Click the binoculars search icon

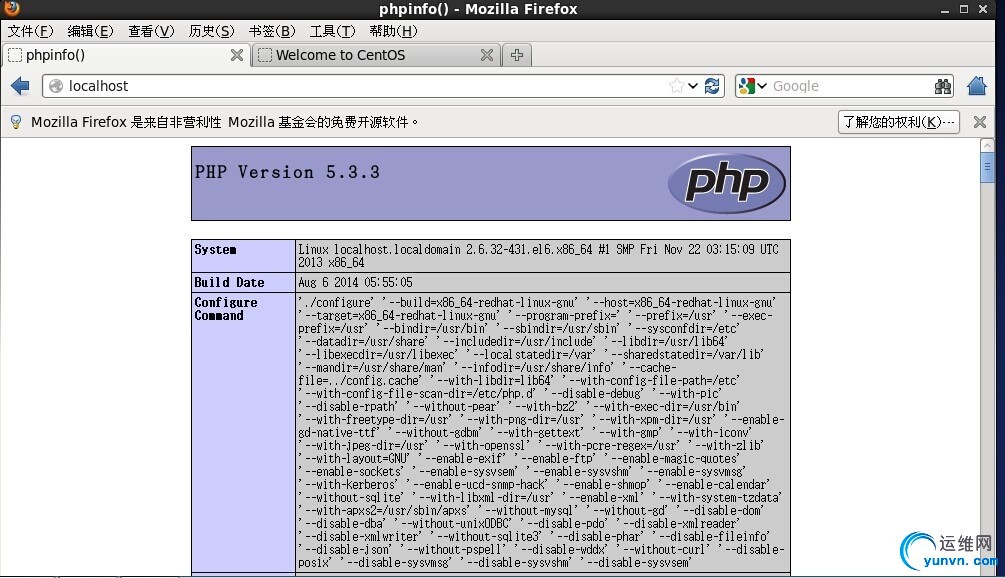943,87
